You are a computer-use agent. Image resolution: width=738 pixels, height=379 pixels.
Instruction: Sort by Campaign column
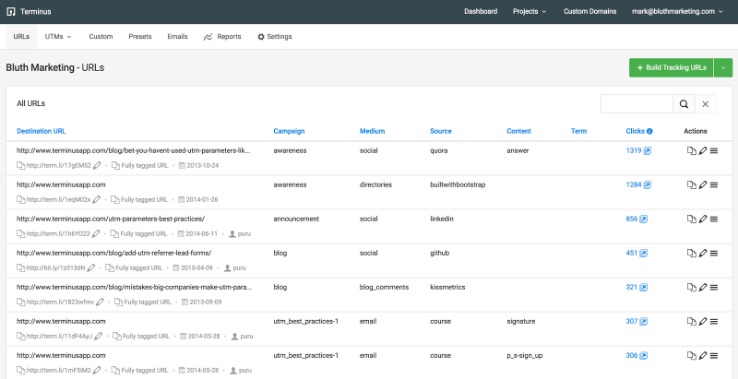[x=289, y=131]
